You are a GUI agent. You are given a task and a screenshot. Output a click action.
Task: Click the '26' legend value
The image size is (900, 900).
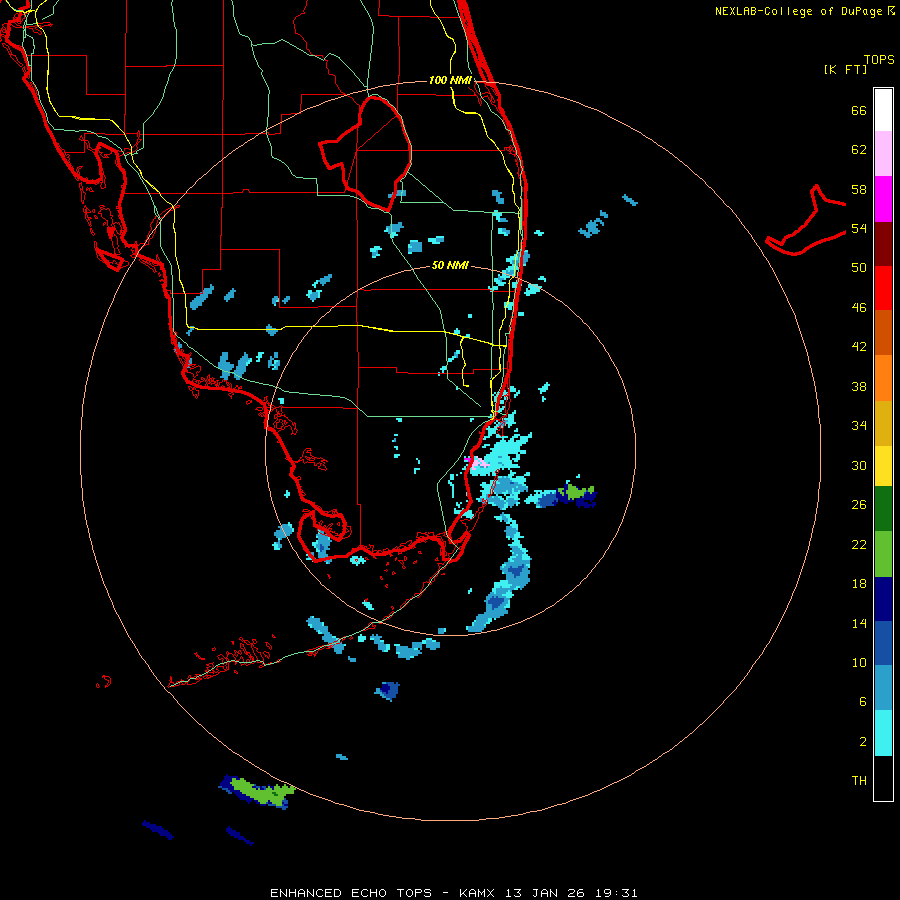coord(859,505)
